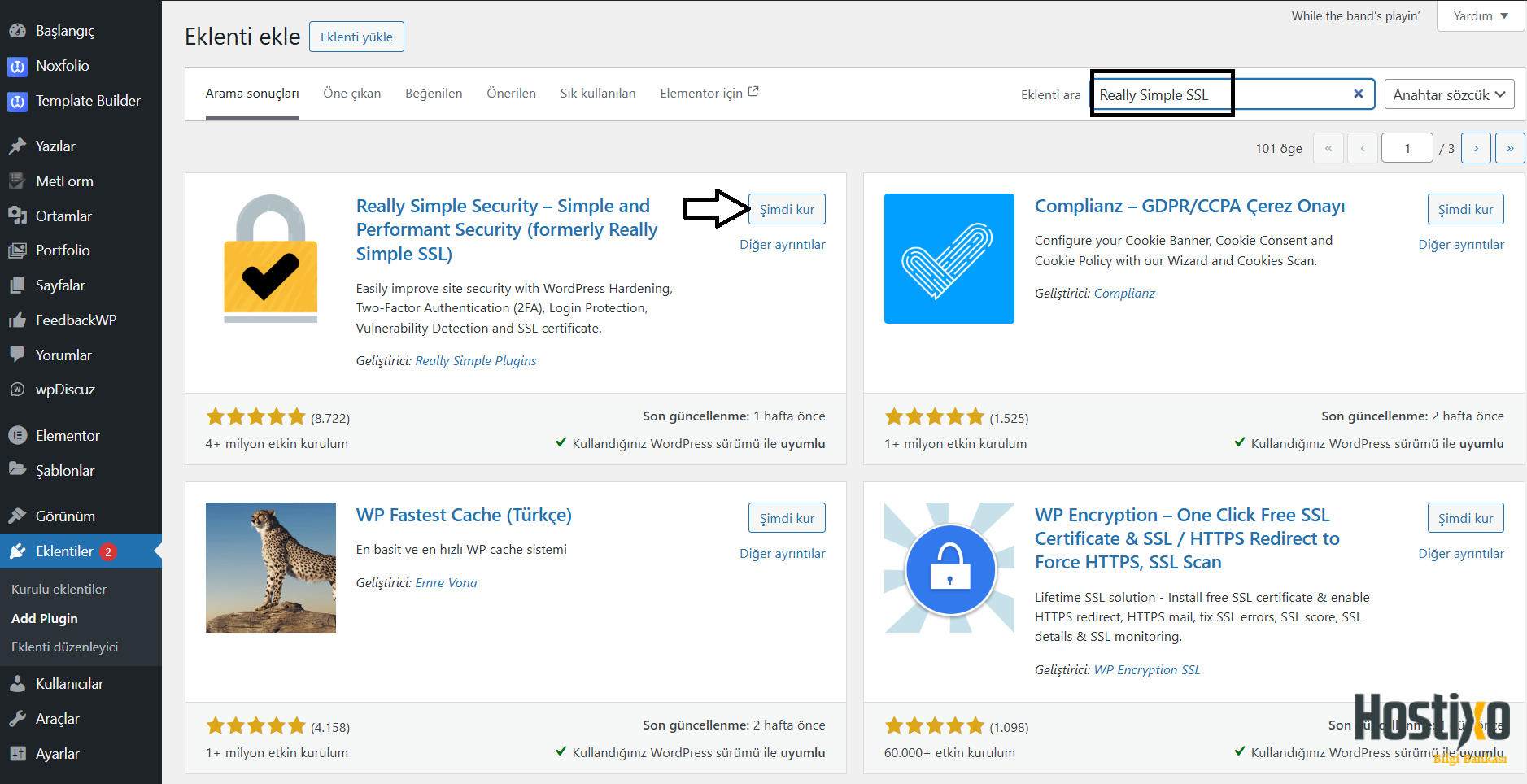Click the Yorumlar comment bubble icon

point(17,355)
